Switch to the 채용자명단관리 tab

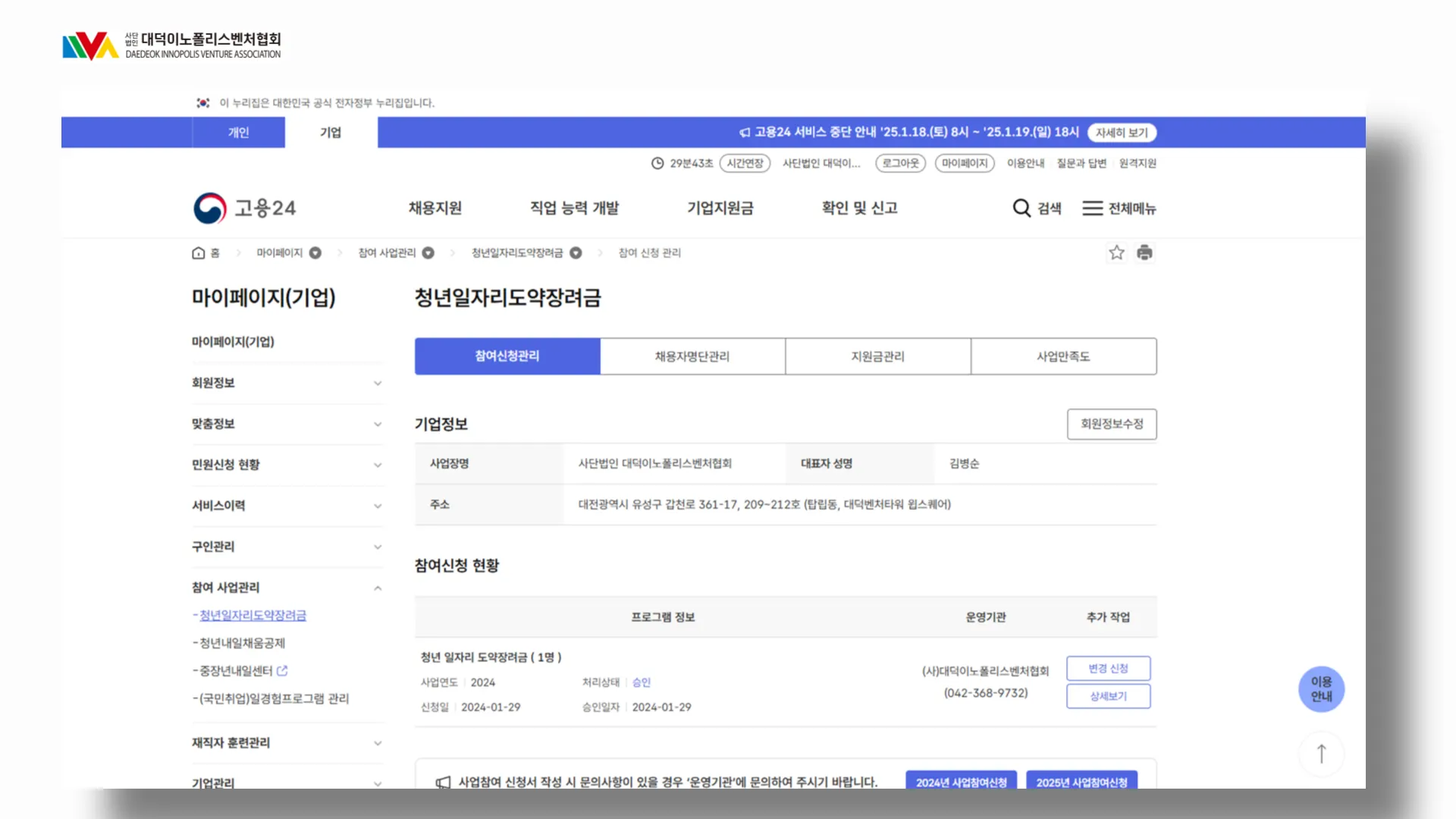coord(692,356)
